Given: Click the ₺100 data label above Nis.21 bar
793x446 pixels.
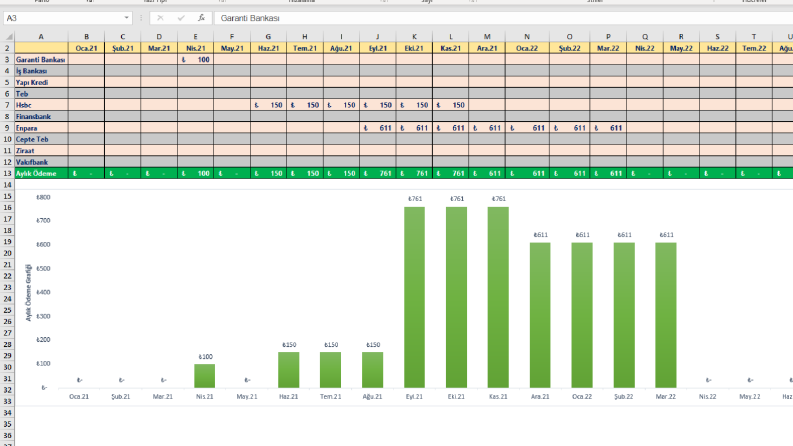Looking at the screenshot, I should click(x=205, y=356).
